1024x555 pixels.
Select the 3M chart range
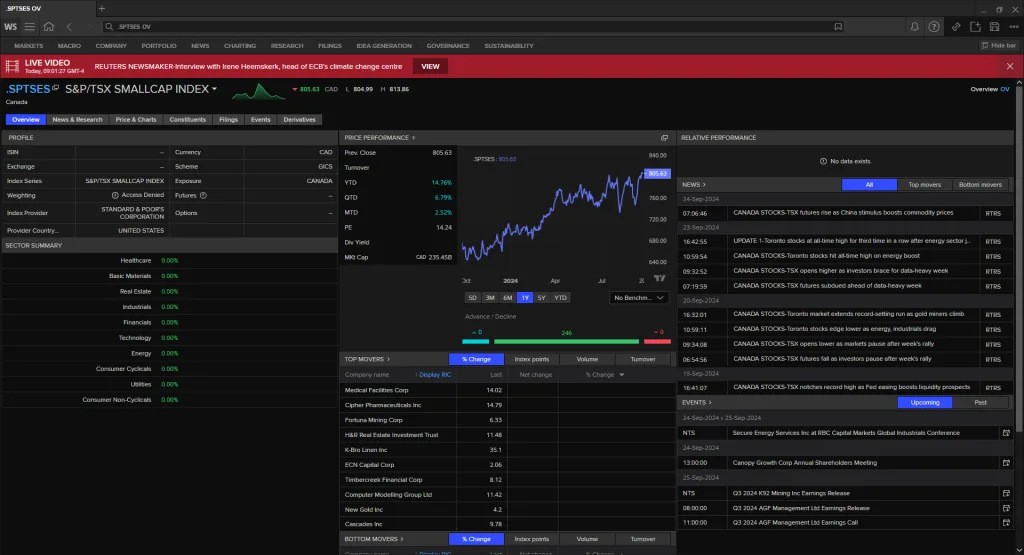[490, 298]
